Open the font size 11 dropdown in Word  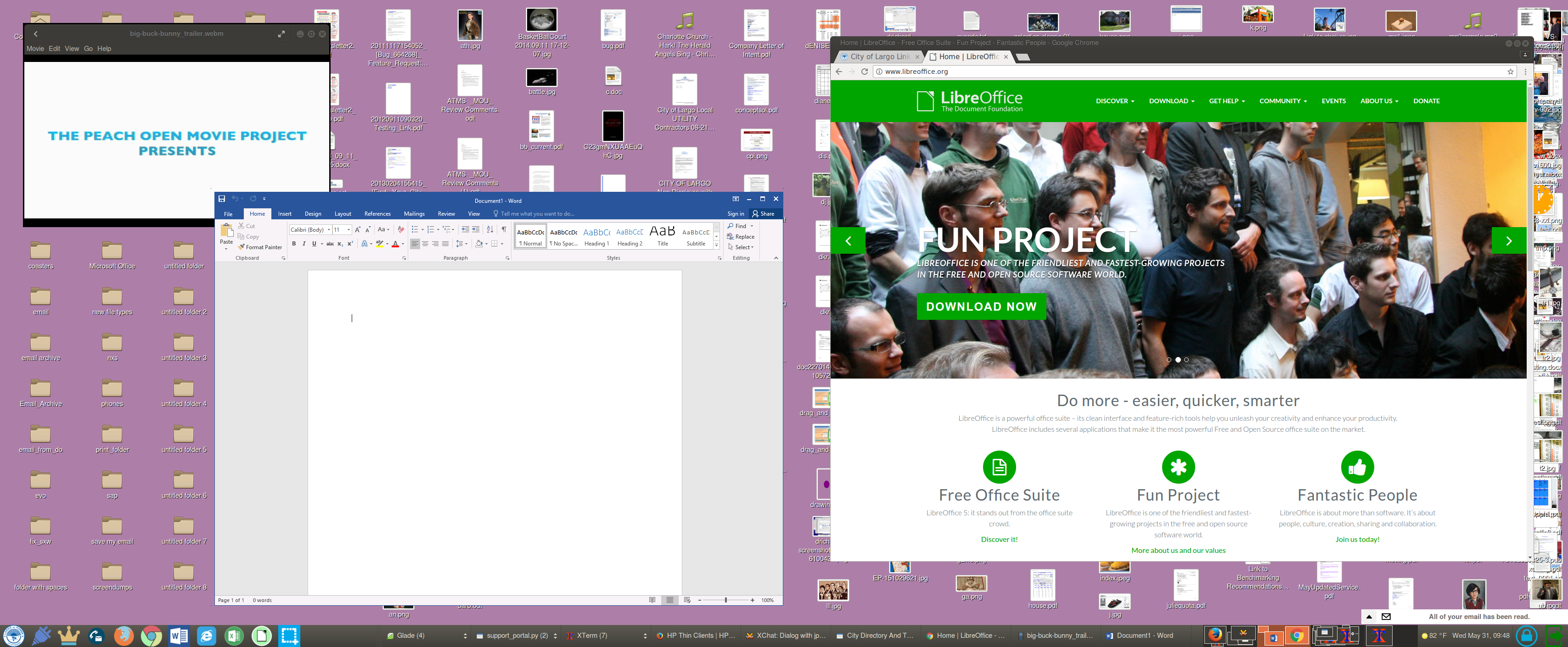click(349, 230)
